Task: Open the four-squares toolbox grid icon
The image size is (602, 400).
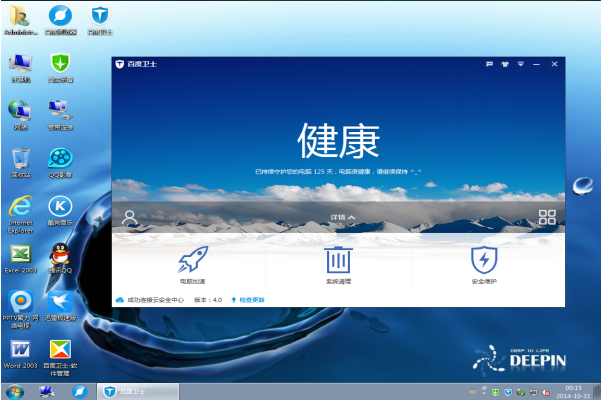Action: [547, 217]
